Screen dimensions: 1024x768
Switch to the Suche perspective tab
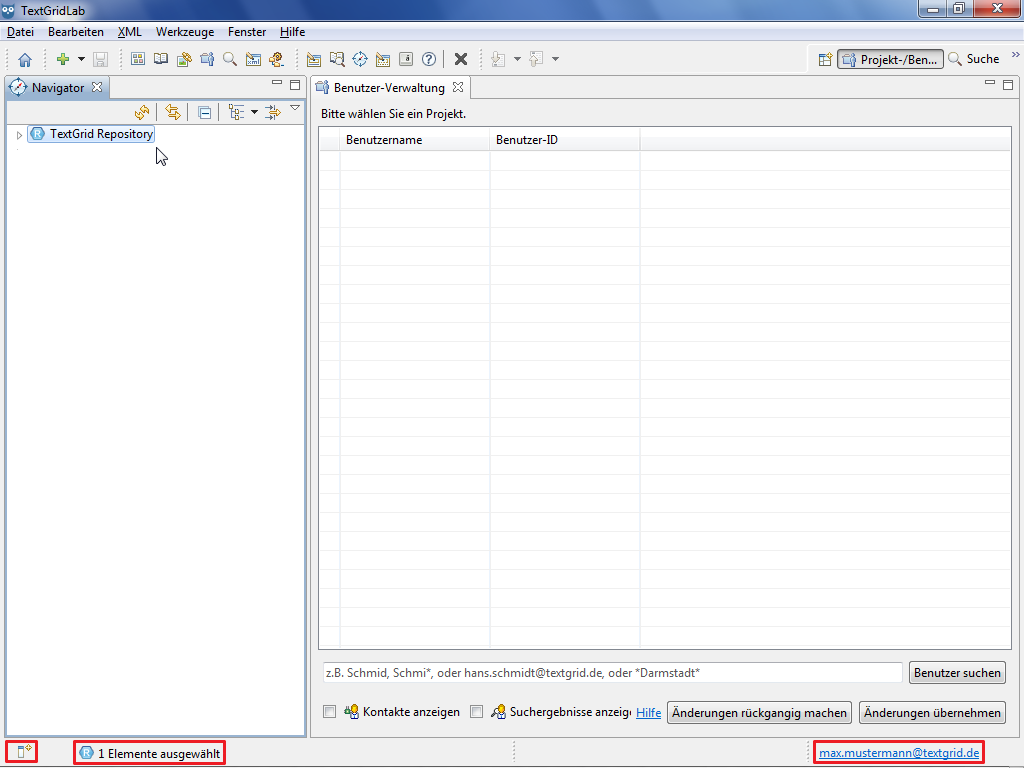point(973,60)
